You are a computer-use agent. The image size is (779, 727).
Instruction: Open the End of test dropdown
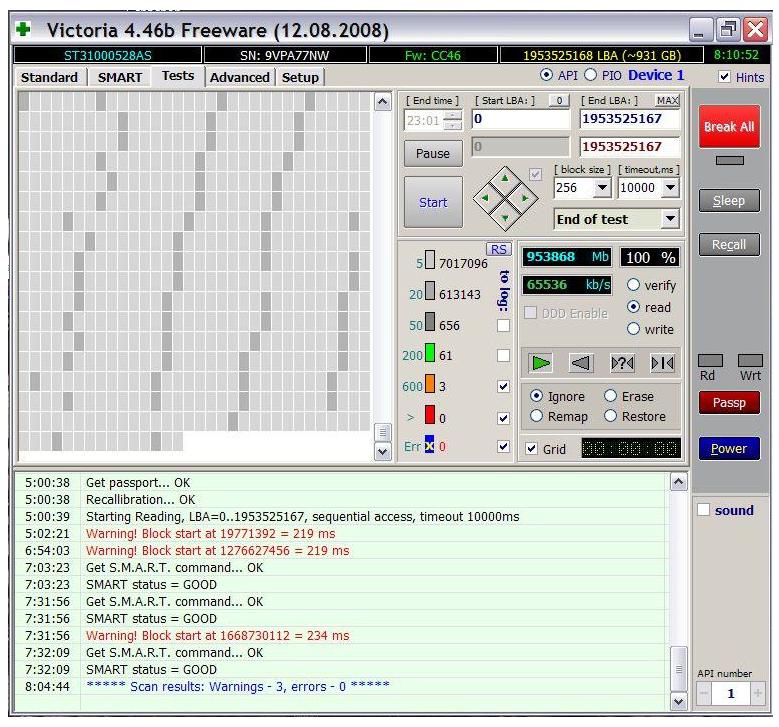pos(669,219)
